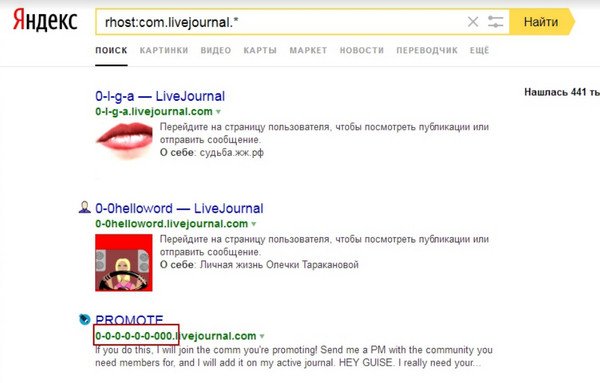This screenshot has width=600, height=383.
Task: Click the Найти search button
Action: tap(541, 22)
